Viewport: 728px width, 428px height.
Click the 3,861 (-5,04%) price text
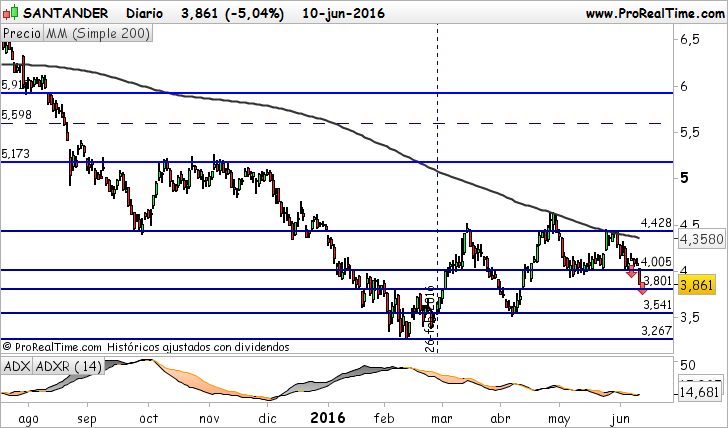pyautogui.click(x=232, y=13)
